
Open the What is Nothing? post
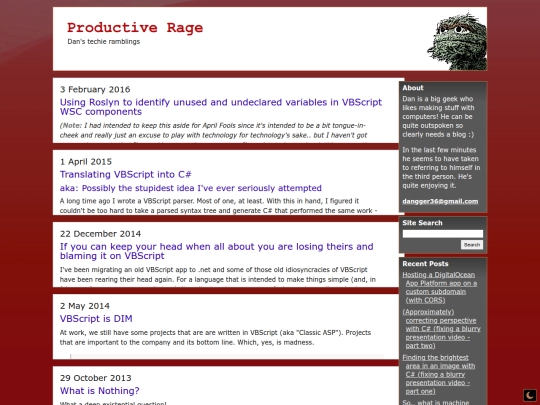tap(100, 391)
